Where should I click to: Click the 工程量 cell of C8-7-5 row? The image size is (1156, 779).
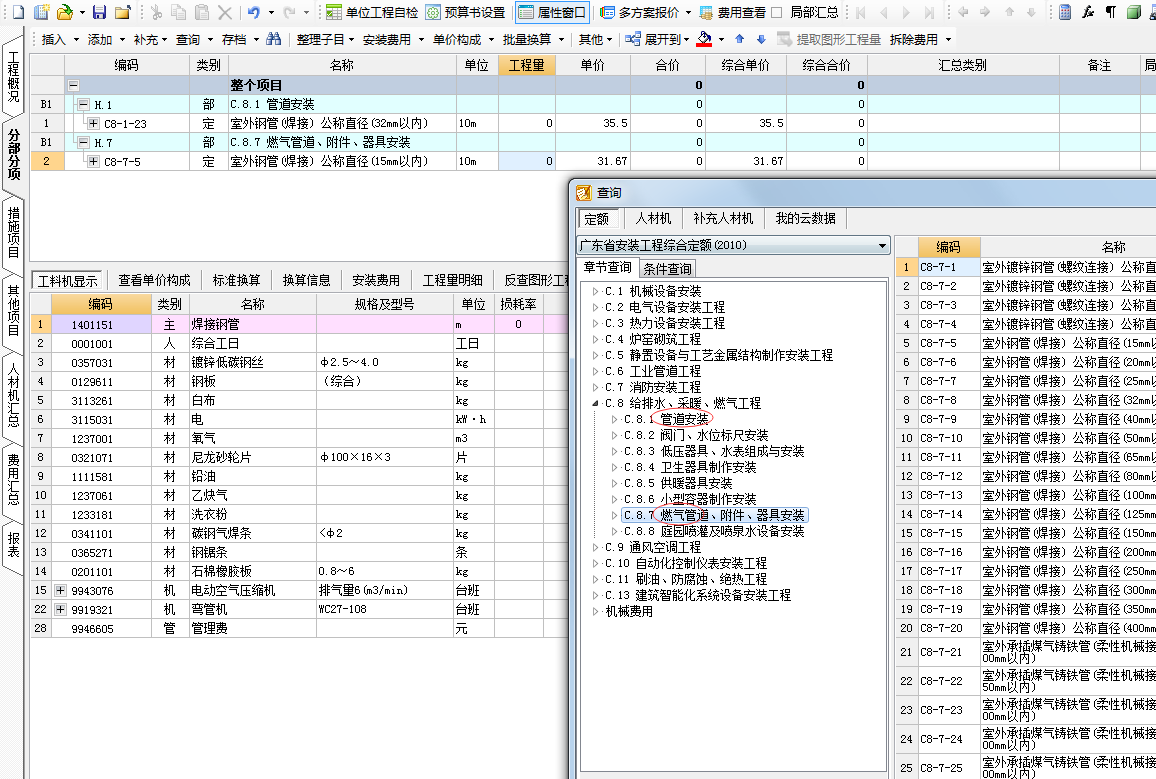click(x=526, y=161)
